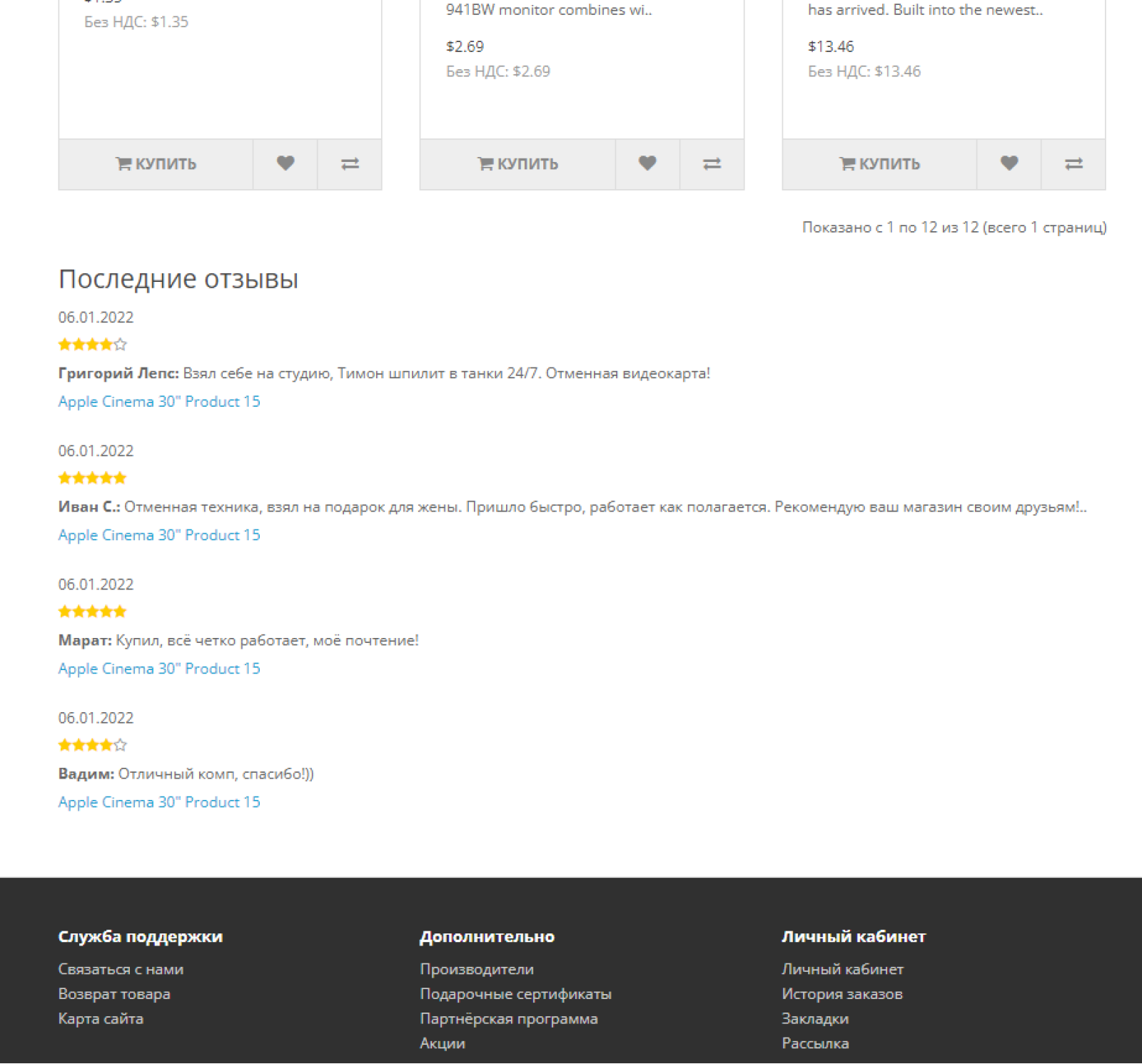Open История заказов link
This screenshot has height=1064, width=1142.
pos(842,994)
